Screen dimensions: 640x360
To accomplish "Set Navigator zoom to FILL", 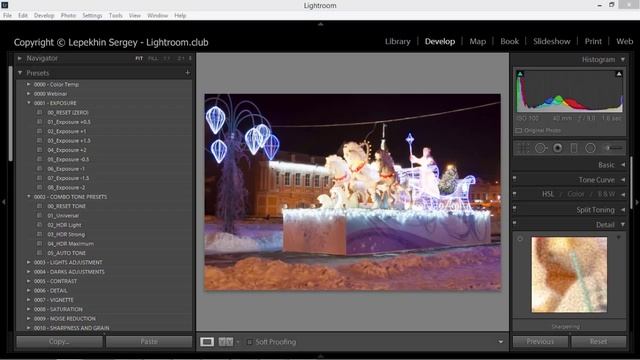I will (x=153, y=58).
